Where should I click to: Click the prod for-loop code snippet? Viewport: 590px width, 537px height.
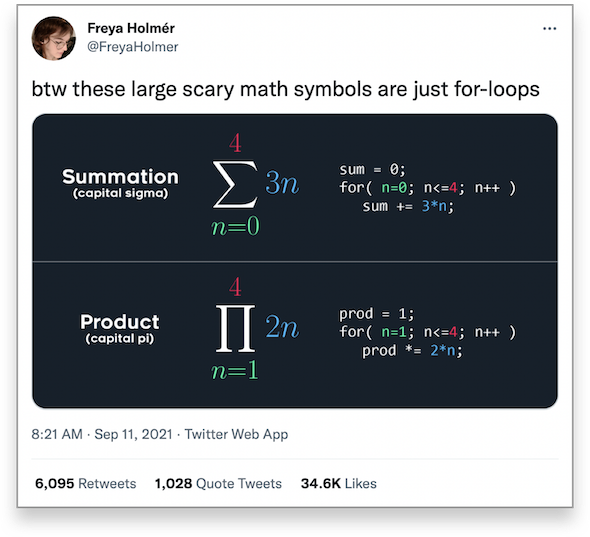click(427, 332)
